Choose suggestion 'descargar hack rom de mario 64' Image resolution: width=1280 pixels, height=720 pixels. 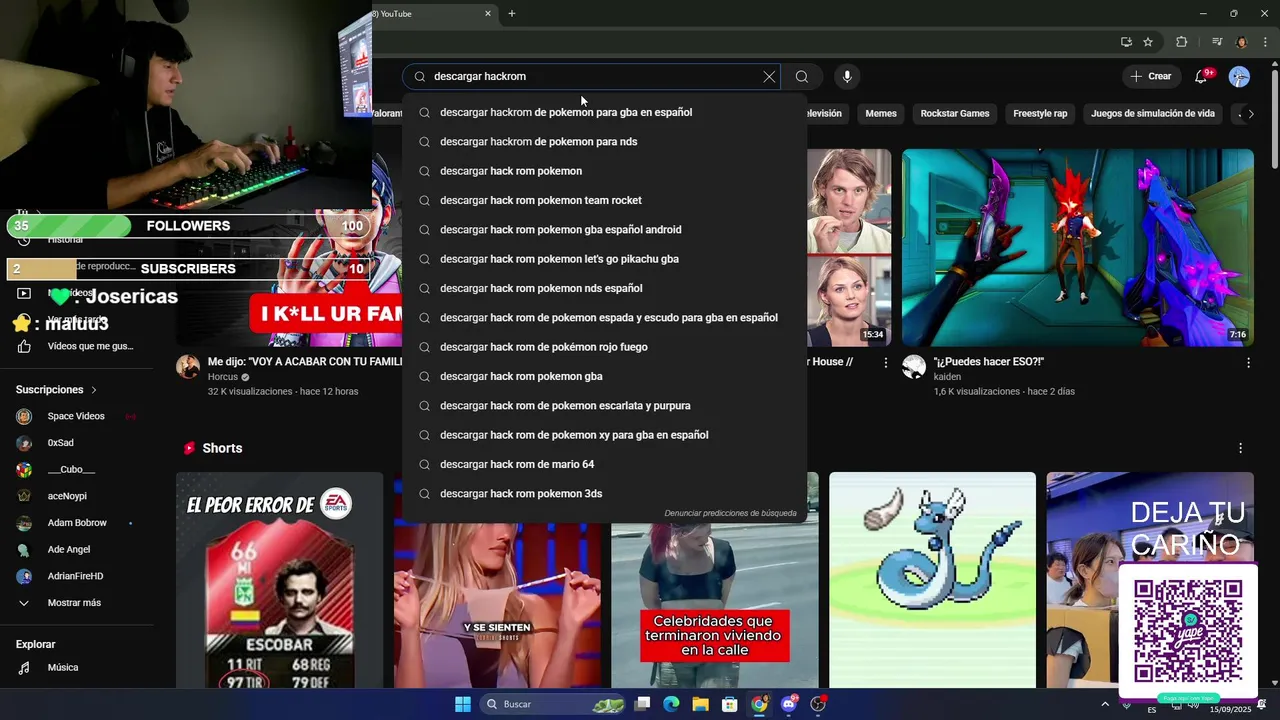[604, 464]
